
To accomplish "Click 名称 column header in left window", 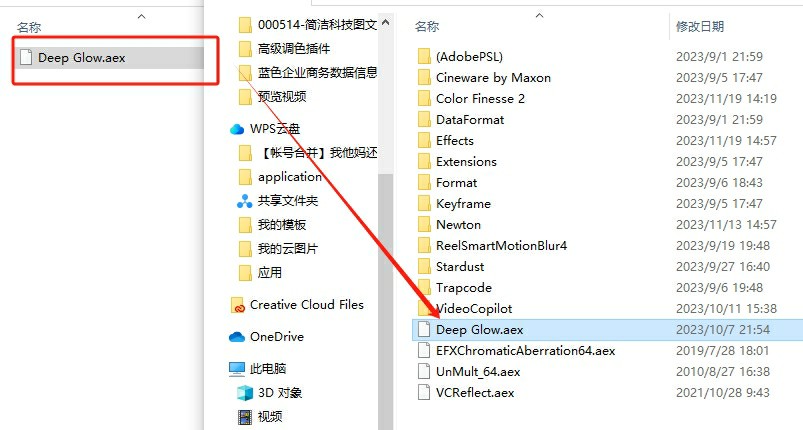I will (29, 28).
